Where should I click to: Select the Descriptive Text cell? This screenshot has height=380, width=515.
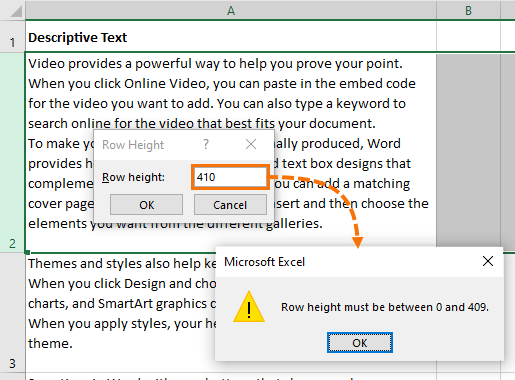tap(231, 37)
